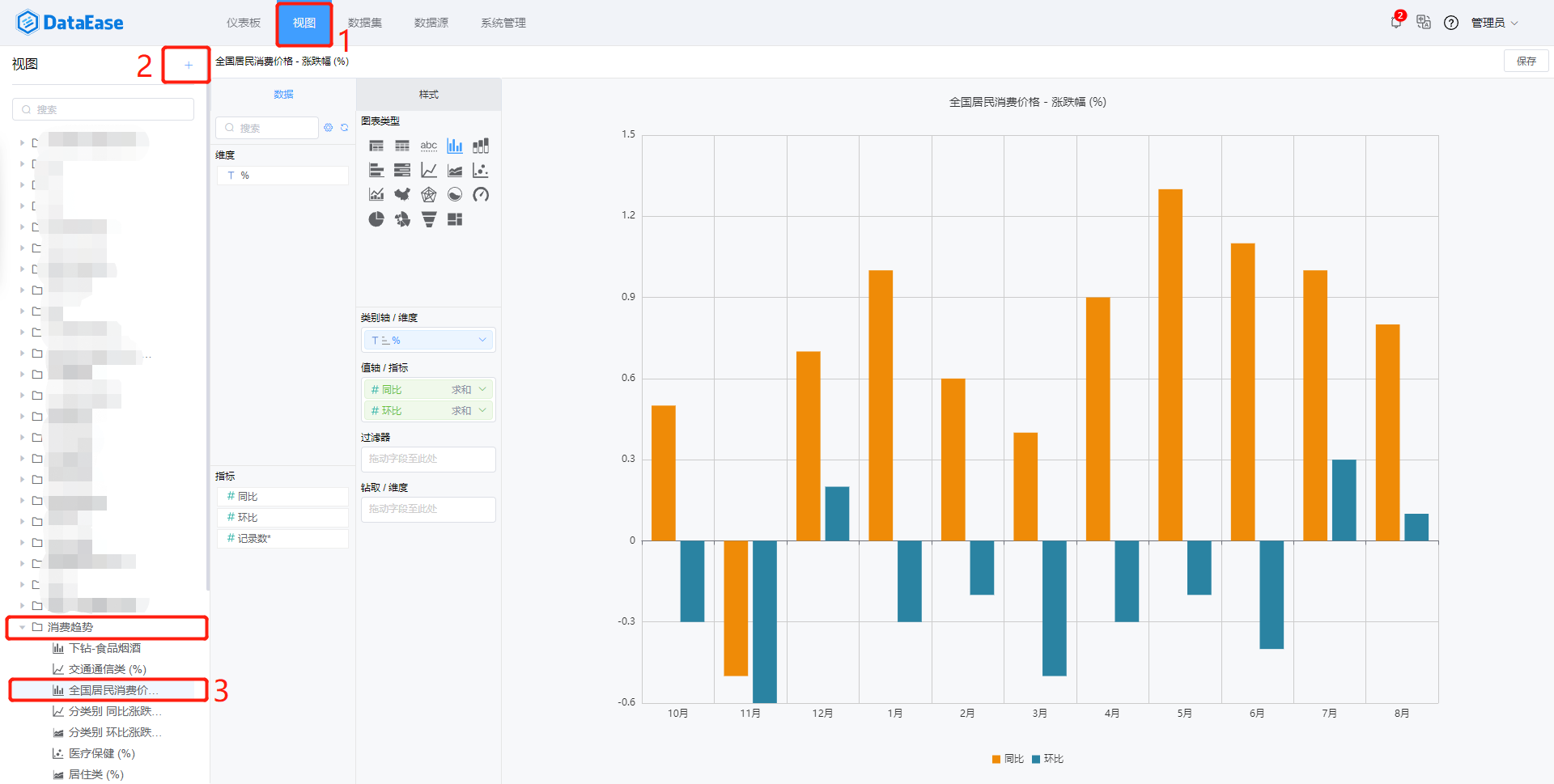The height and width of the screenshot is (784, 1554).
Task: Switch to the 仪表板 tab
Action: pos(243,23)
